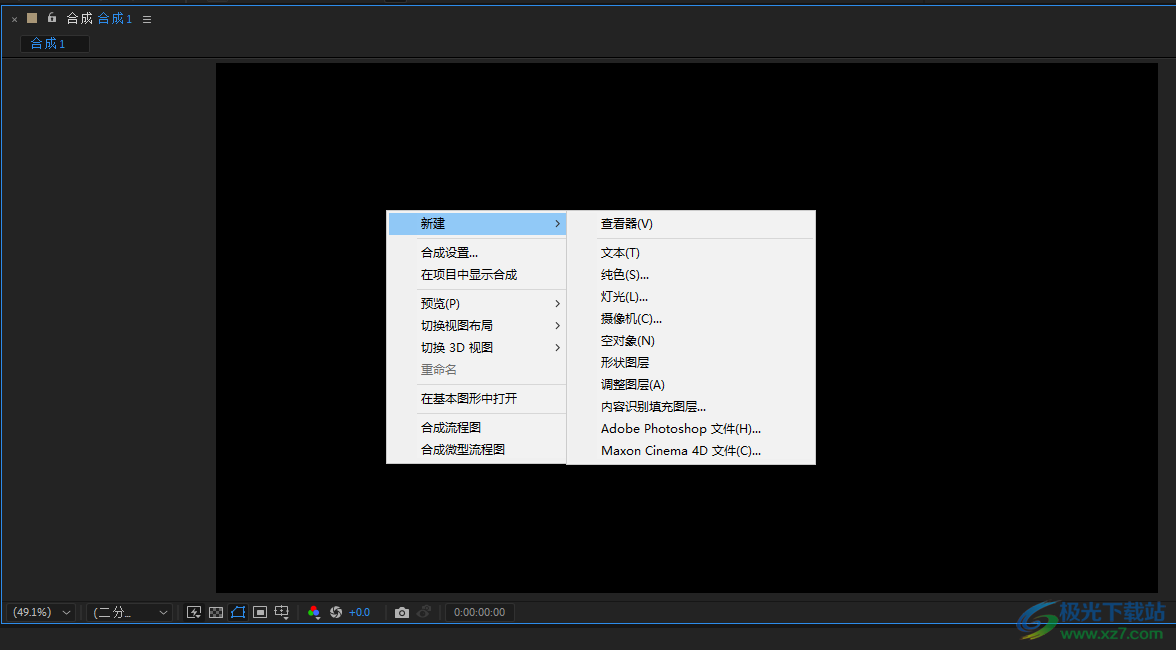Expand the 切换视图布局 submenu
1176x650 pixels.
476,325
